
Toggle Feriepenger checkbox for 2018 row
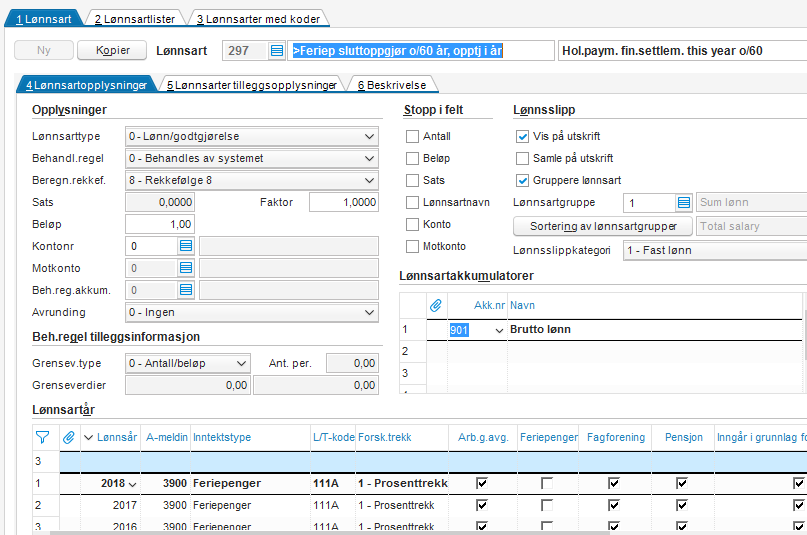547,483
